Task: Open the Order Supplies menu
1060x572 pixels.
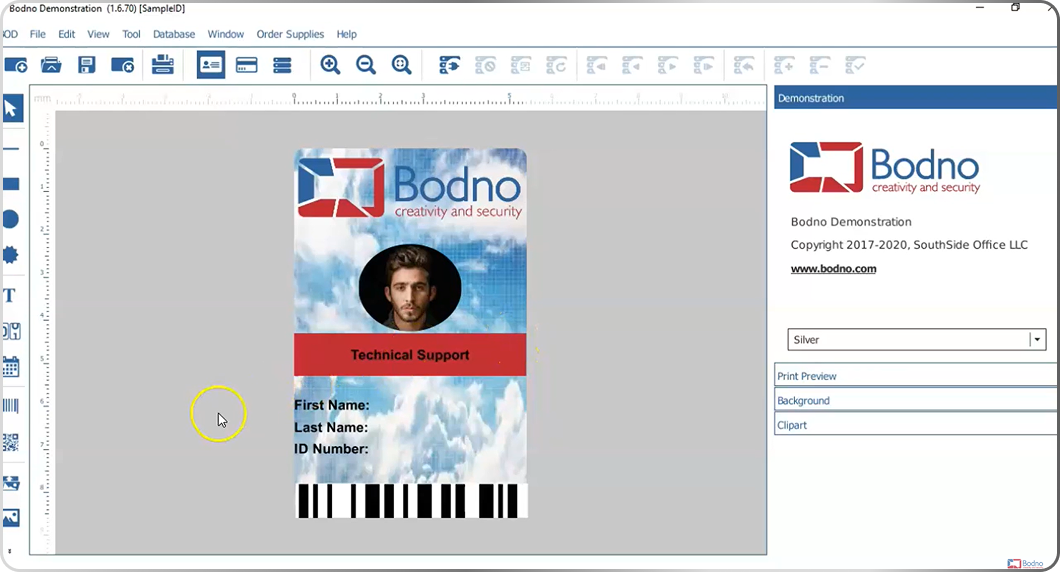Action: [x=290, y=34]
